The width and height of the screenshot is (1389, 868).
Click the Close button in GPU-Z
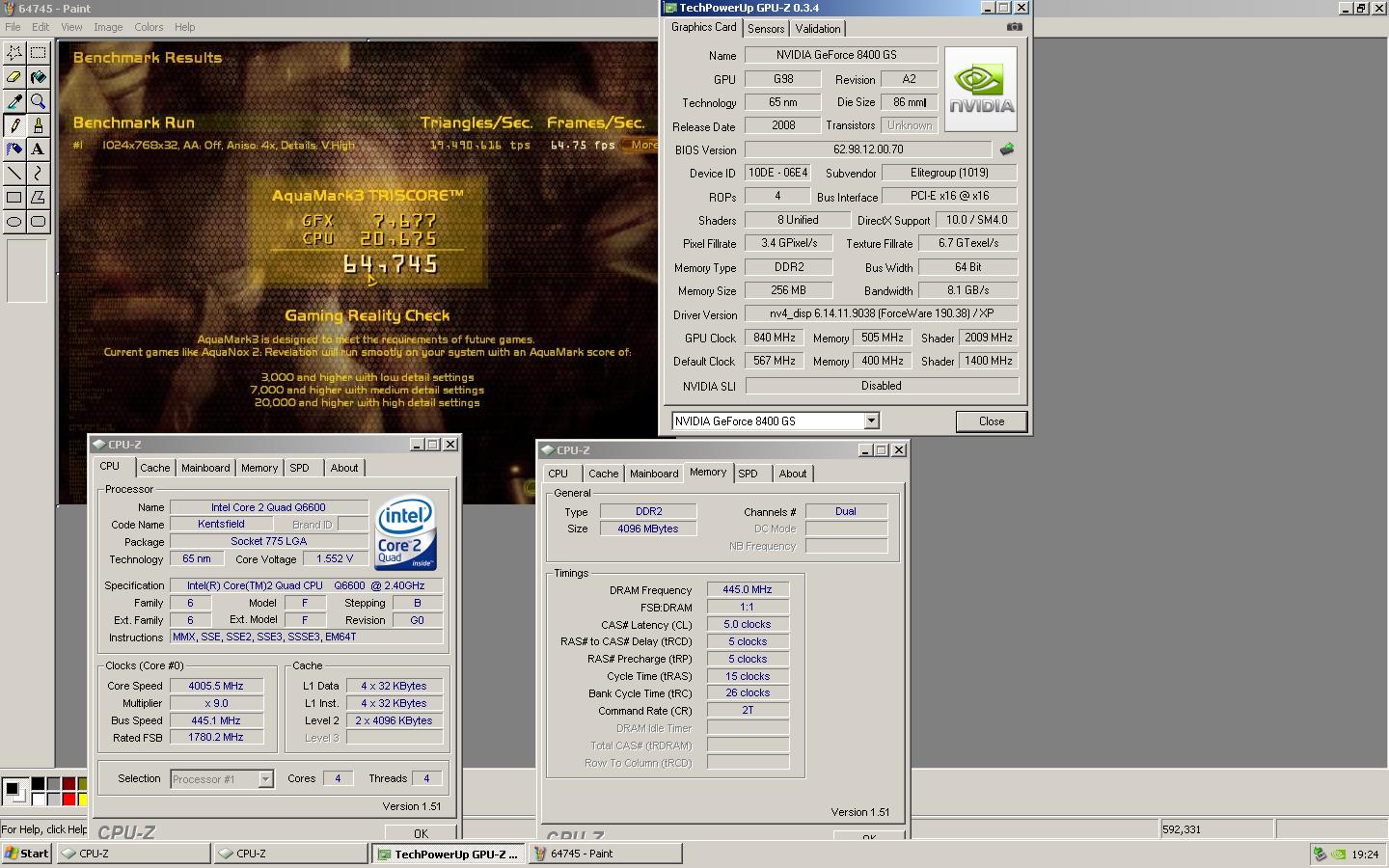click(992, 421)
